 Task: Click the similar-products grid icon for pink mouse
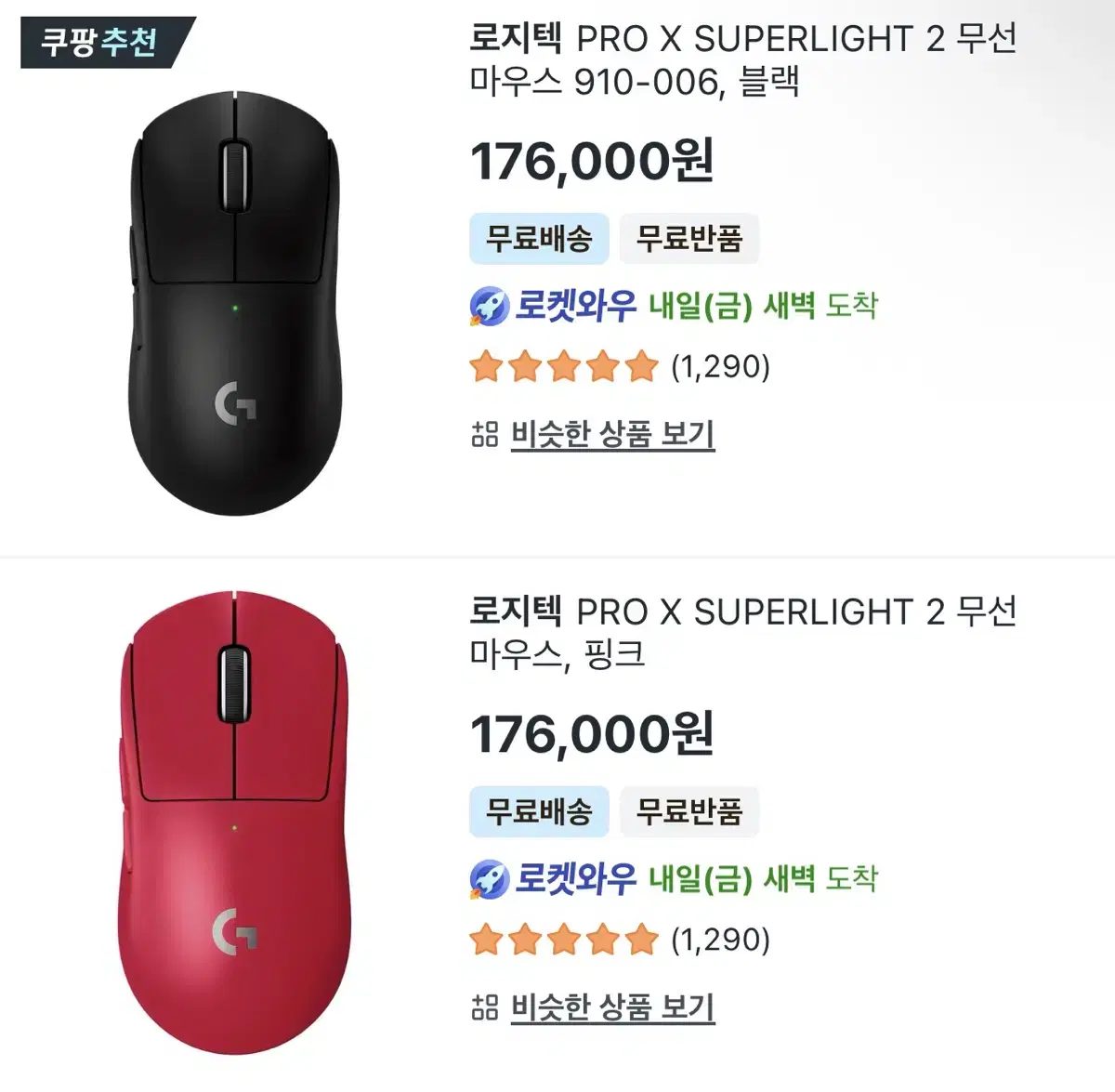coord(485,1006)
